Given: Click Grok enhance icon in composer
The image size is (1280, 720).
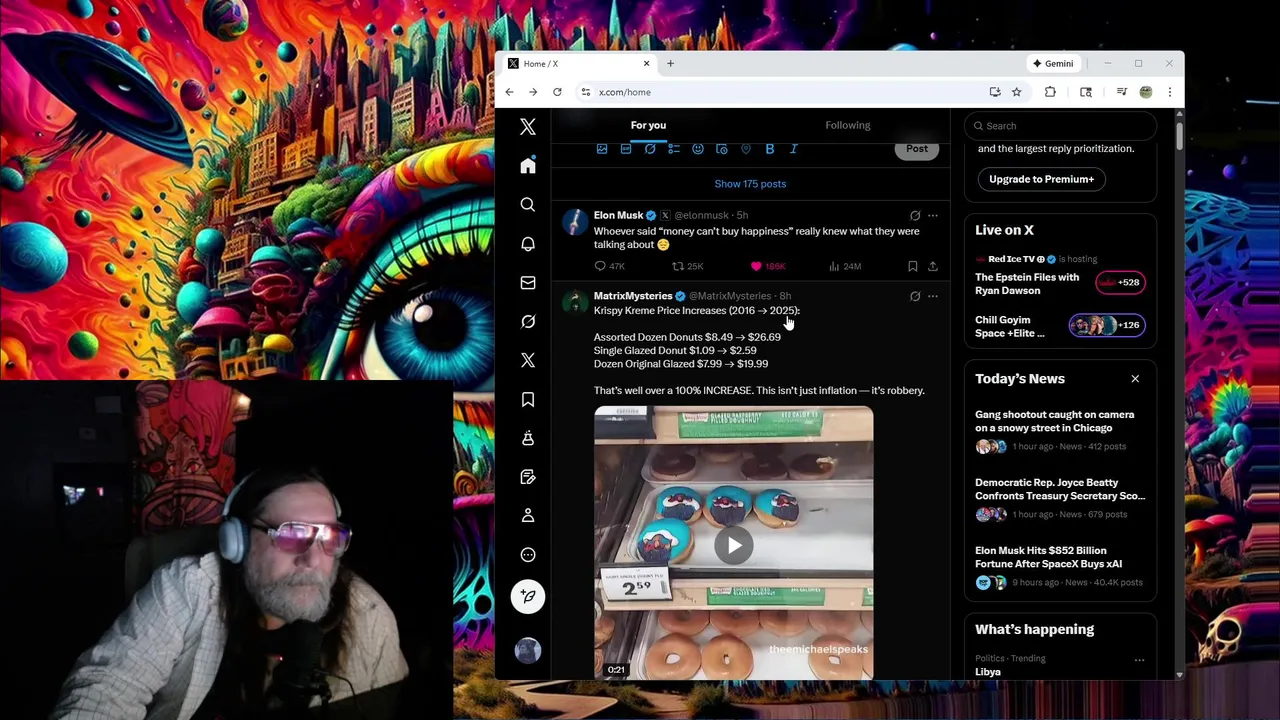Looking at the screenshot, I should pos(650,149).
